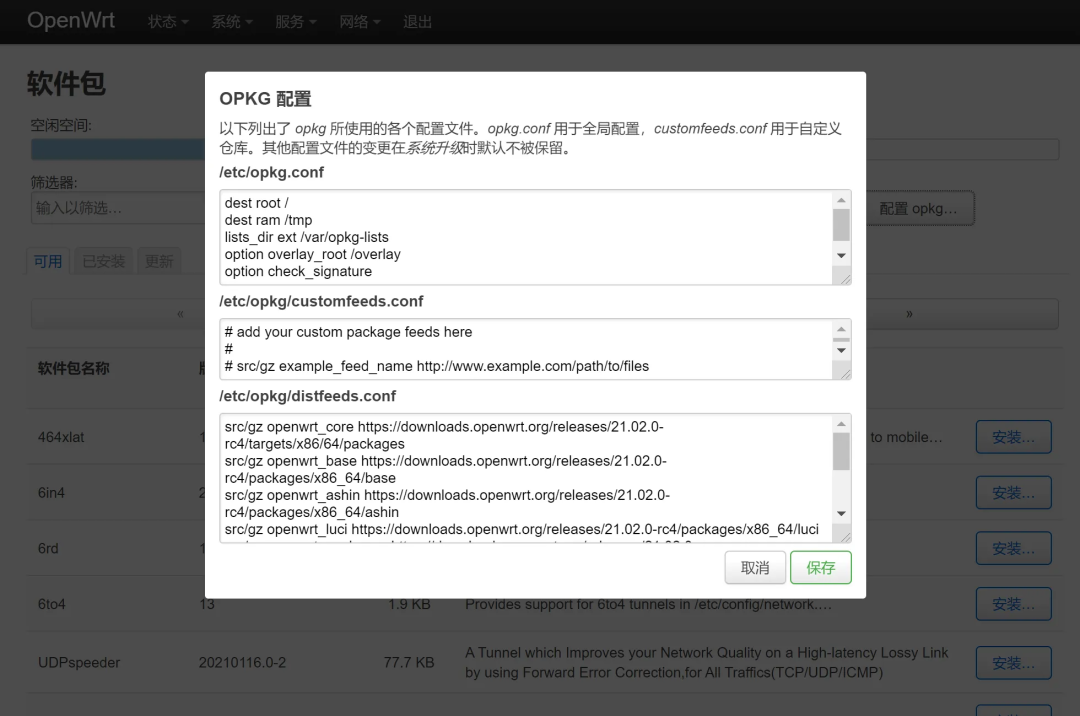The image size is (1080, 716).
Task: Click the distfeeds.conf scrollbar thumb
Action: (841, 452)
